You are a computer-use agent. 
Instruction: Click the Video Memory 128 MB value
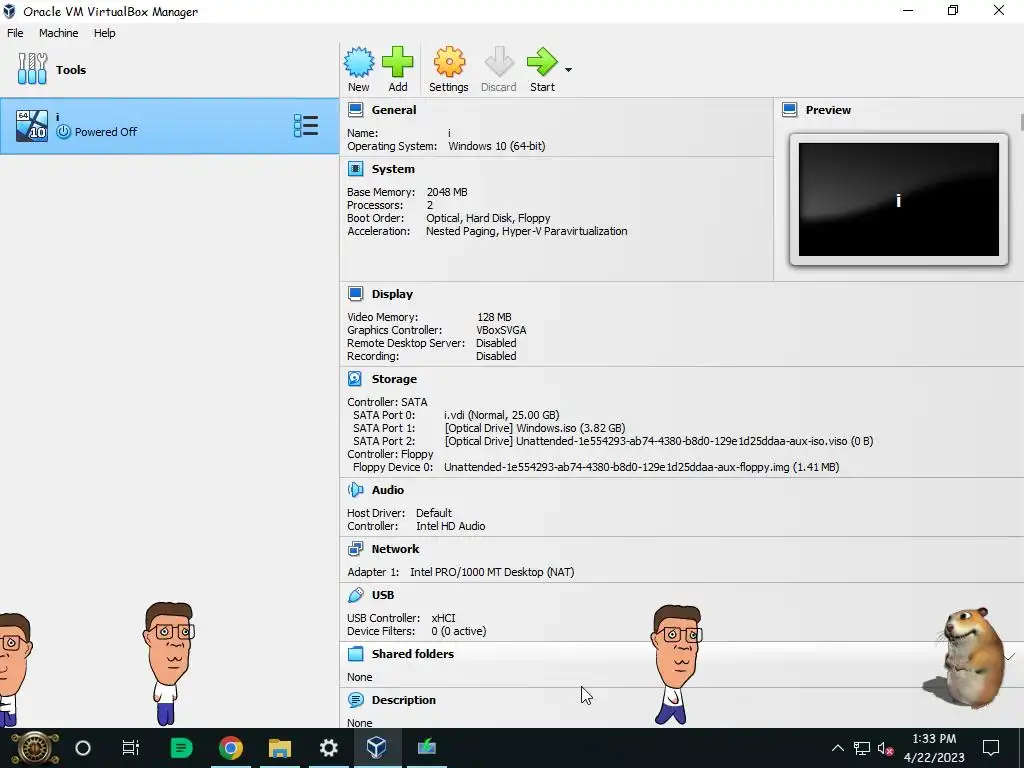(494, 317)
